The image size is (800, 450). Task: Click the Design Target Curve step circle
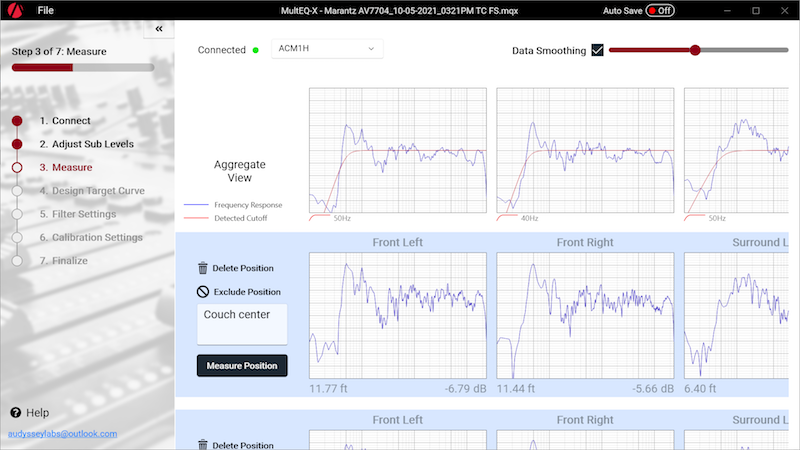click(x=17, y=191)
